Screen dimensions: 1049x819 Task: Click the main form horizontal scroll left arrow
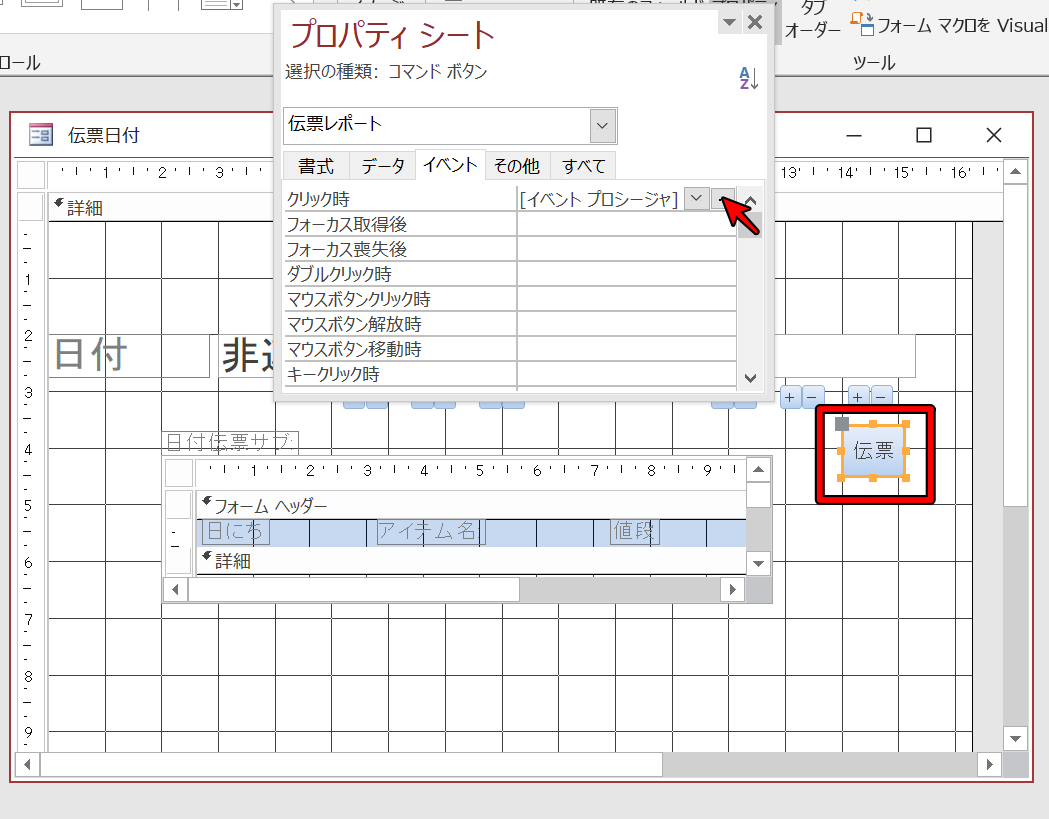point(27,764)
